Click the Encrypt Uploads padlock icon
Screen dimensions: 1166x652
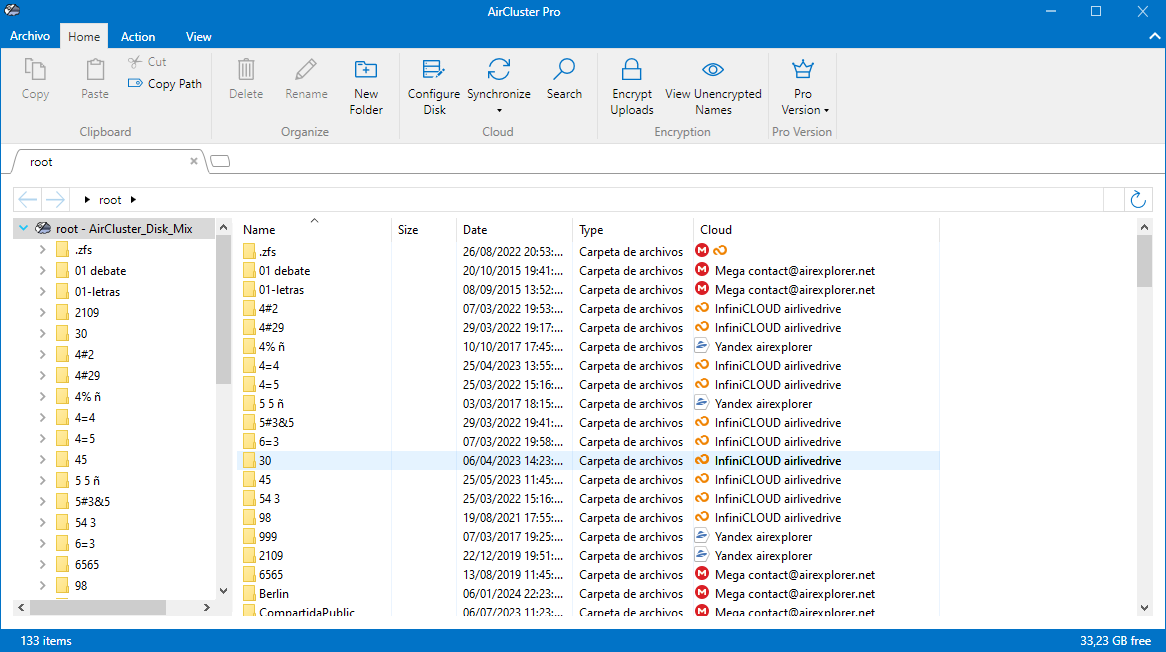pyautogui.click(x=631, y=70)
